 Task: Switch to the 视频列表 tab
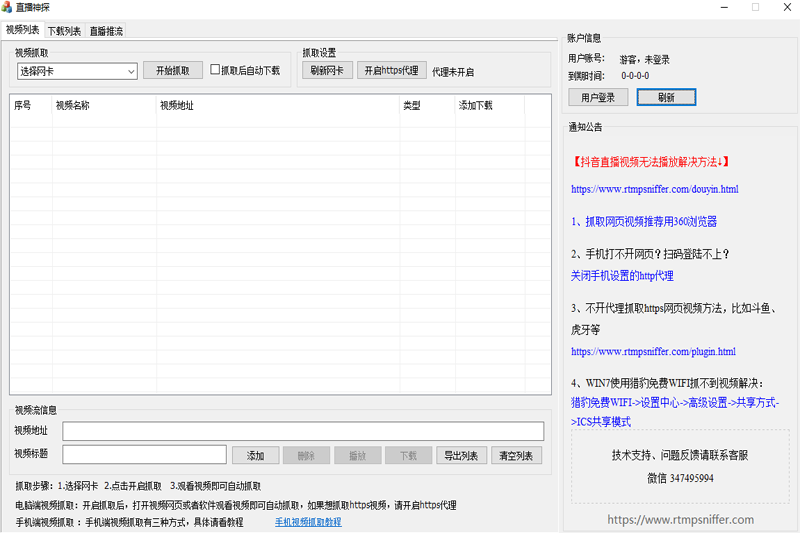[22, 30]
